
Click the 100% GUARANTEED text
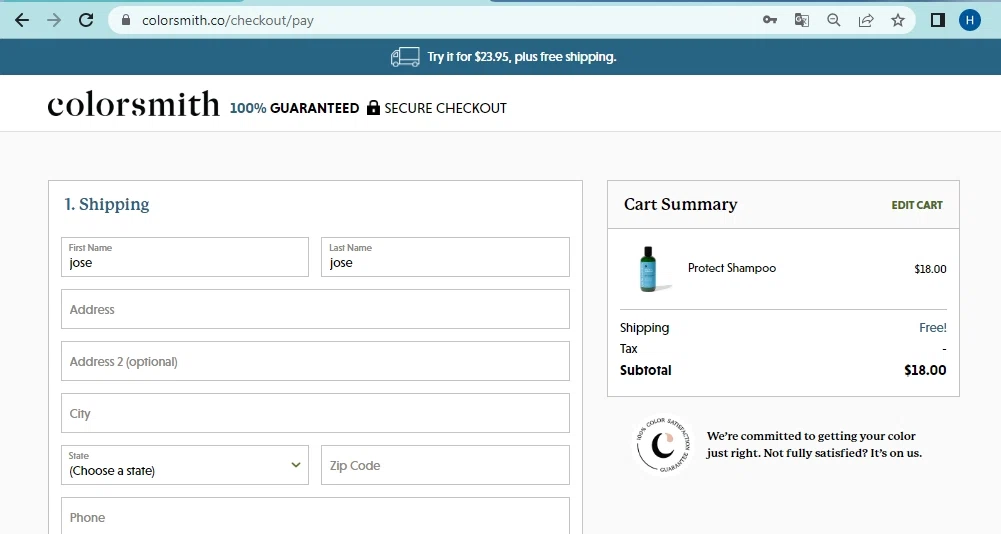[x=294, y=108]
